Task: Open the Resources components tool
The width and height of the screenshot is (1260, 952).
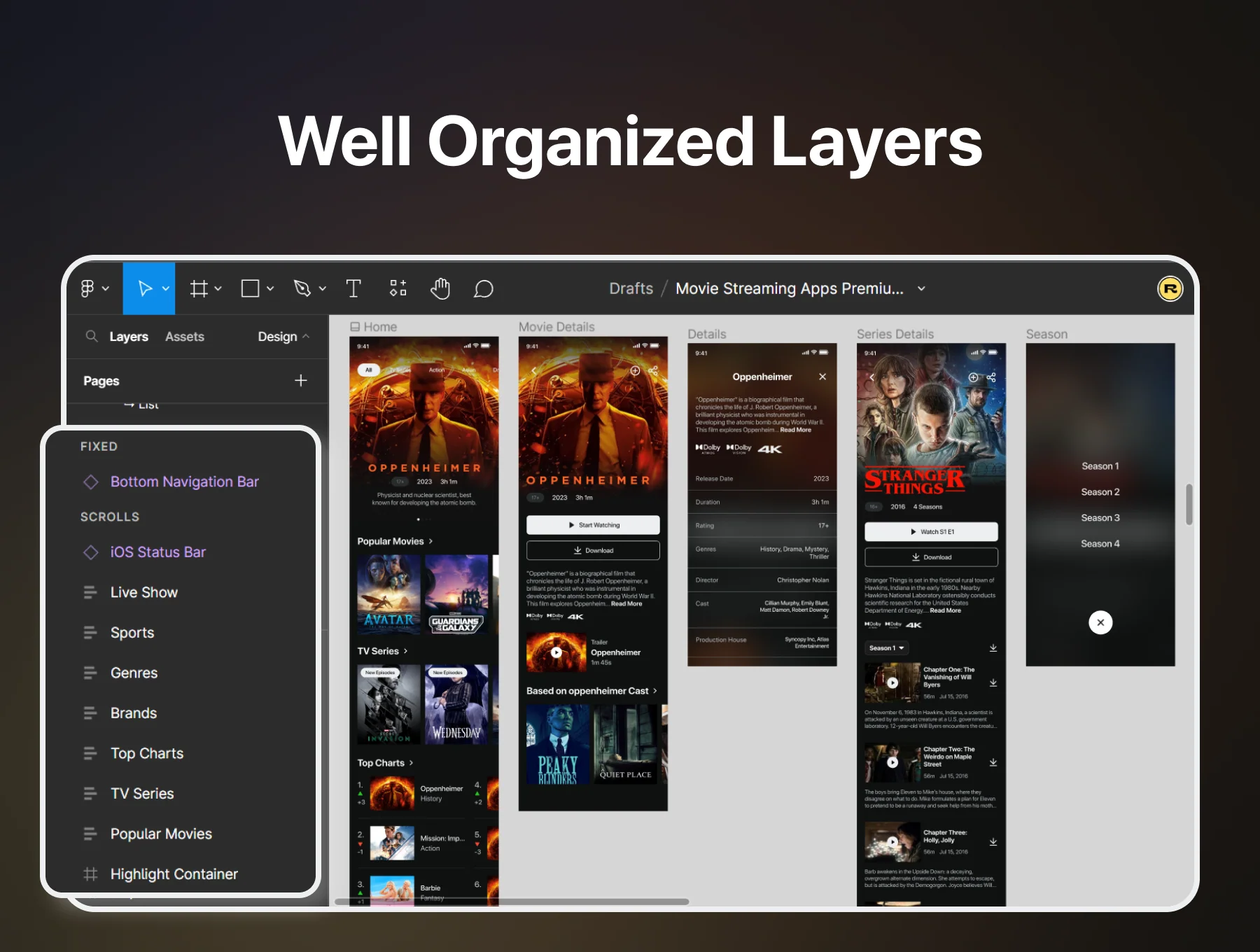Action: pos(398,288)
